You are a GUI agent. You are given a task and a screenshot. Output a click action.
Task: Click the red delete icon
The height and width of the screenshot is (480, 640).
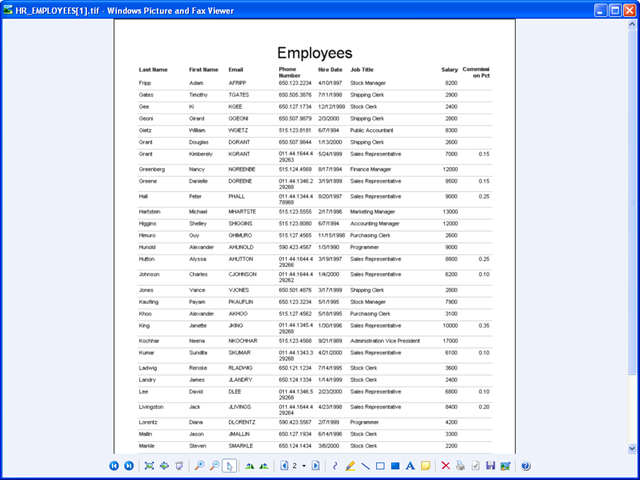(446, 466)
